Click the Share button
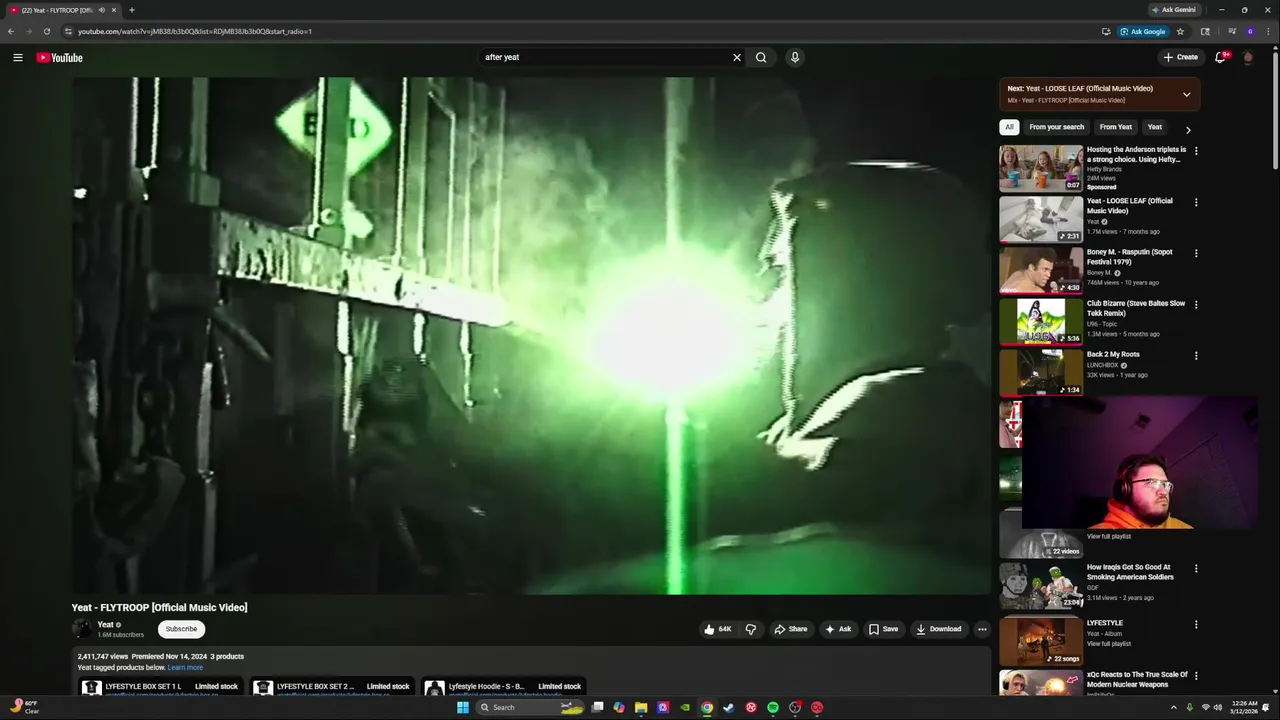1280x720 pixels. tap(791, 629)
